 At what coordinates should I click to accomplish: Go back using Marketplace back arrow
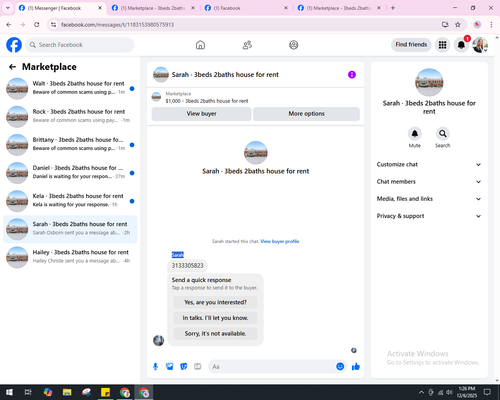(x=12, y=67)
